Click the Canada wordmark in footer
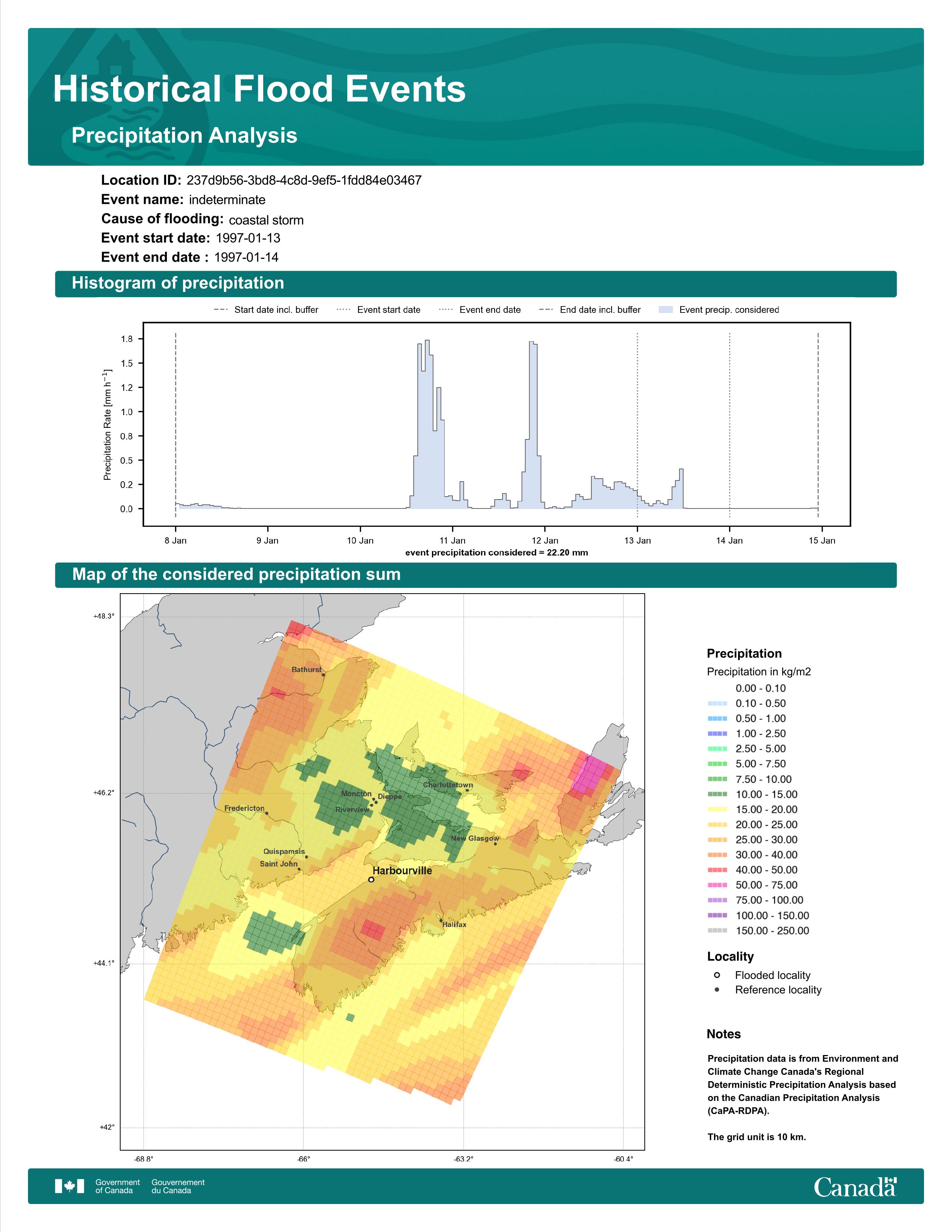 pos(855,1187)
